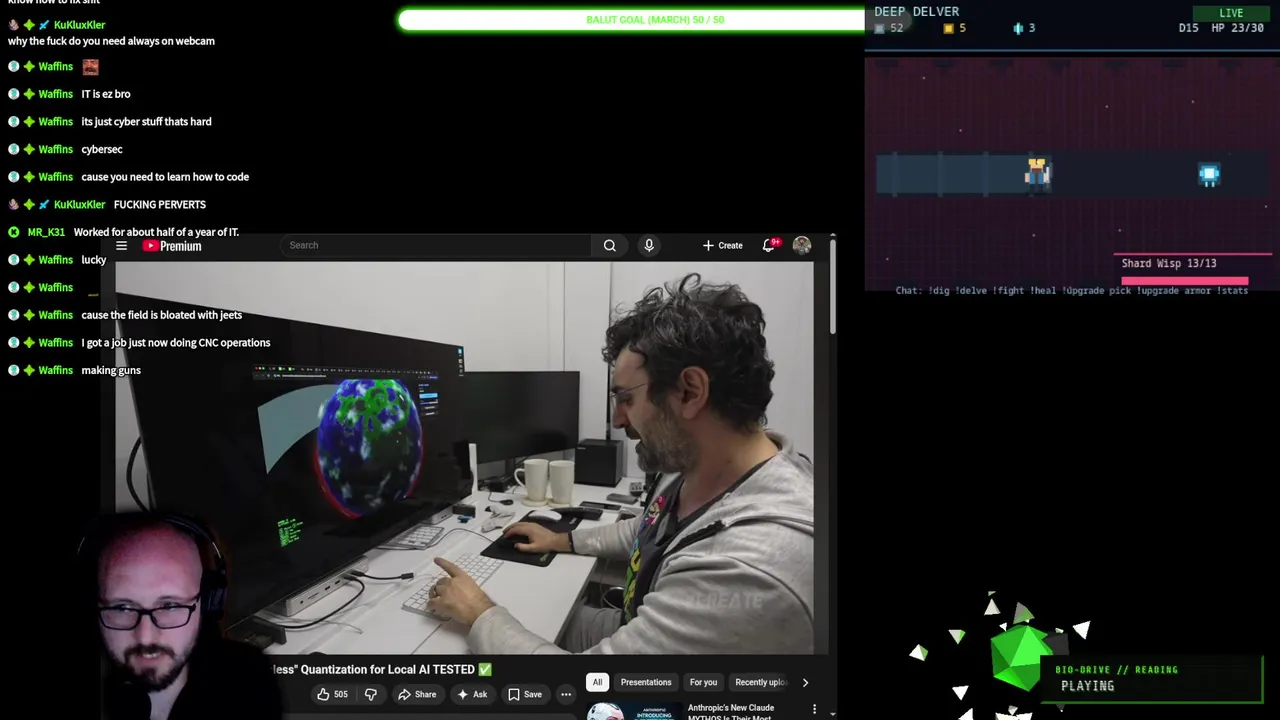Save the video to a playlist
Image resolution: width=1280 pixels, height=720 pixels.
pyautogui.click(x=524, y=694)
